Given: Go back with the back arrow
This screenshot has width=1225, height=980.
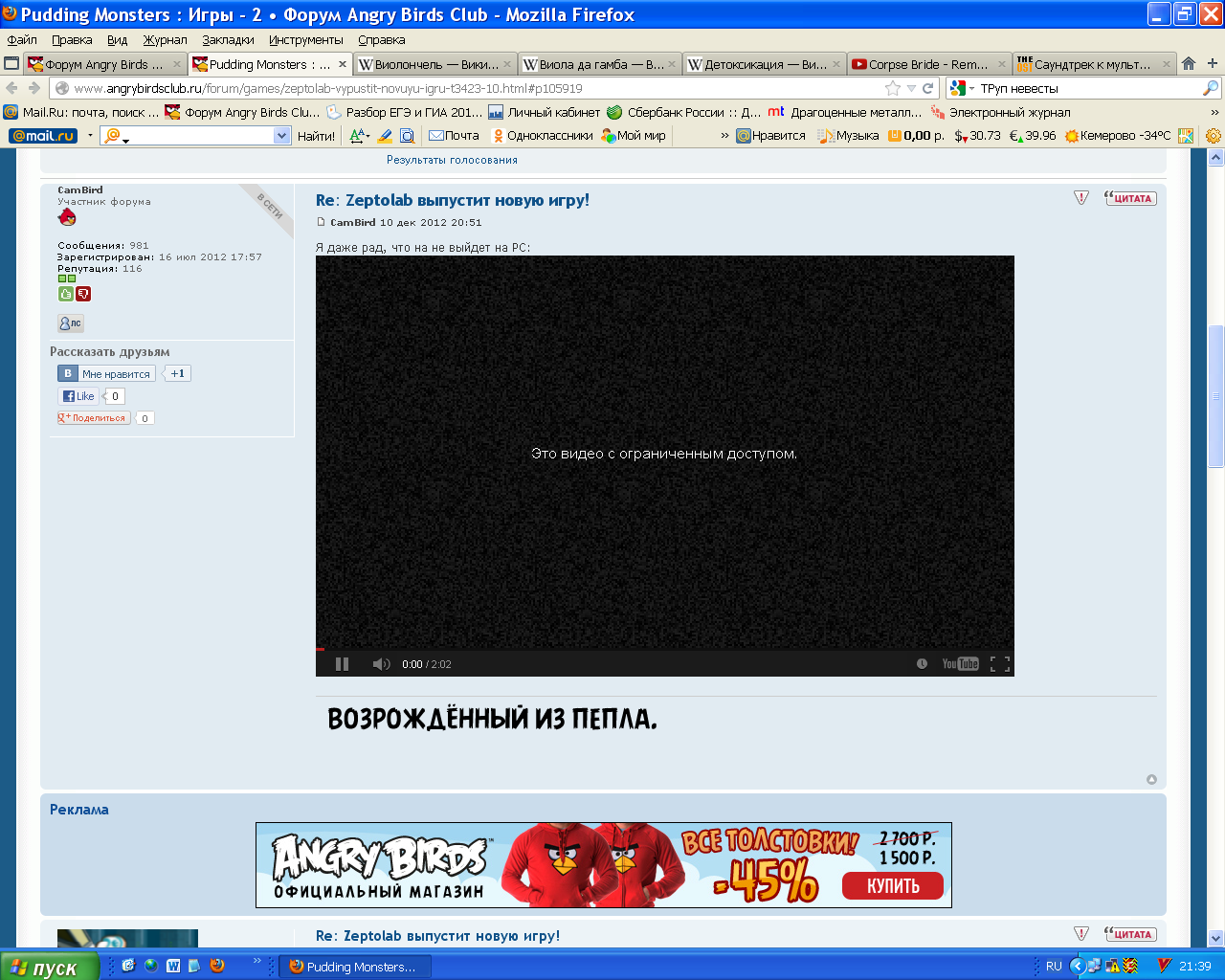Looking at the screenshot, I should point(12,88).
